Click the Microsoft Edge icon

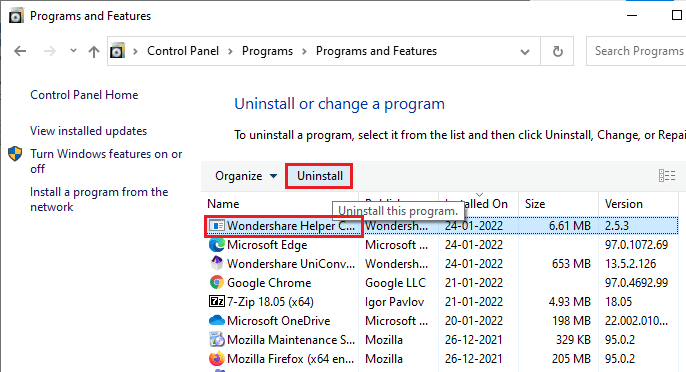(x=217, y=245)
